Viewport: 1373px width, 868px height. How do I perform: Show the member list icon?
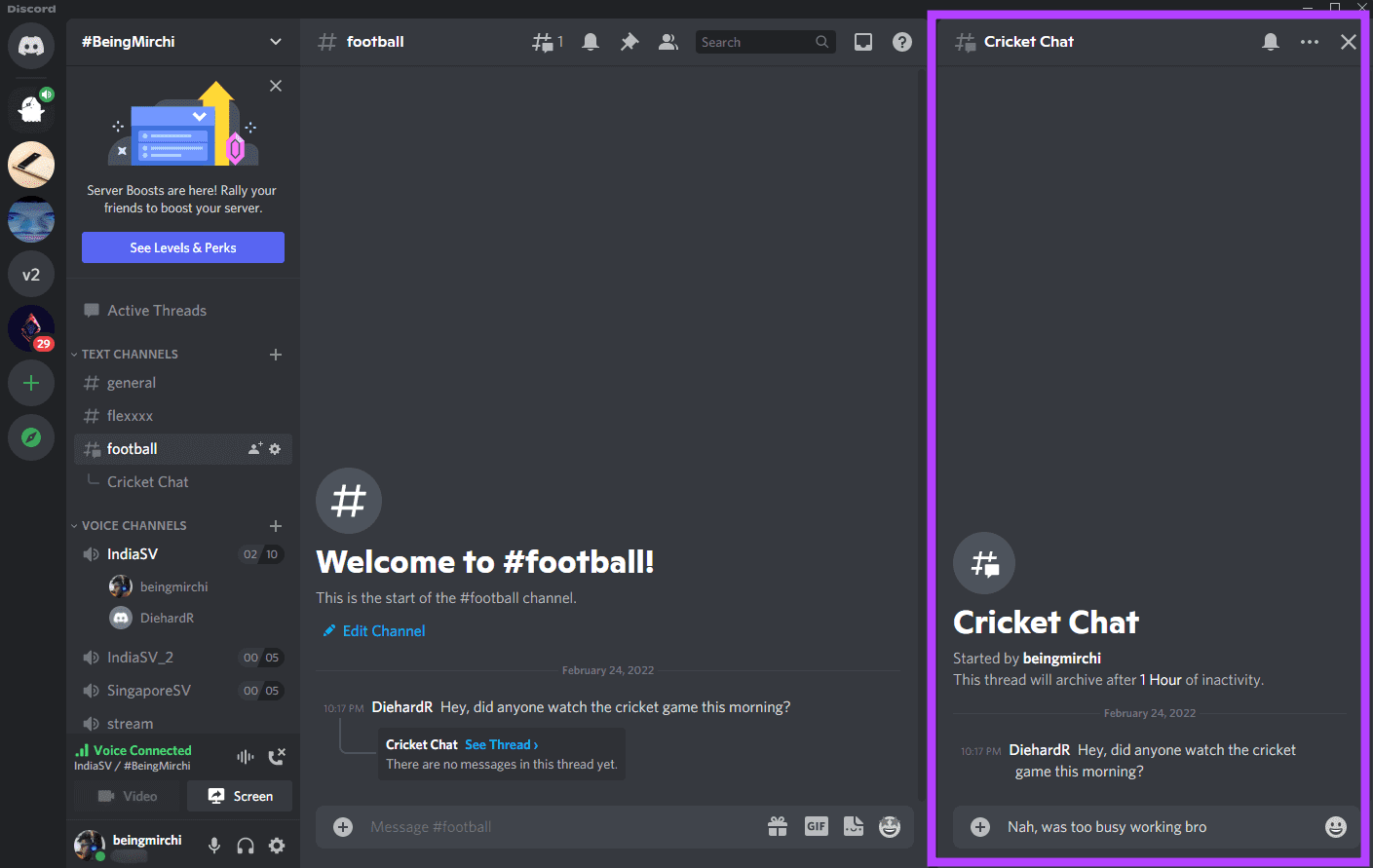(668, 42)
